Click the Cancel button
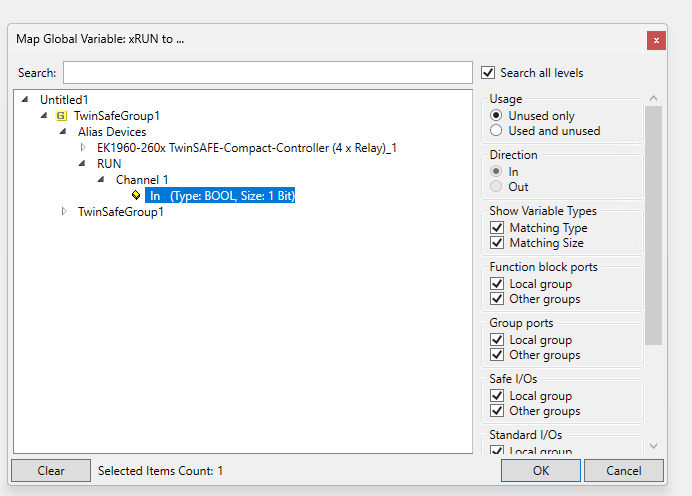692x496 pixels. pos(624,471)
